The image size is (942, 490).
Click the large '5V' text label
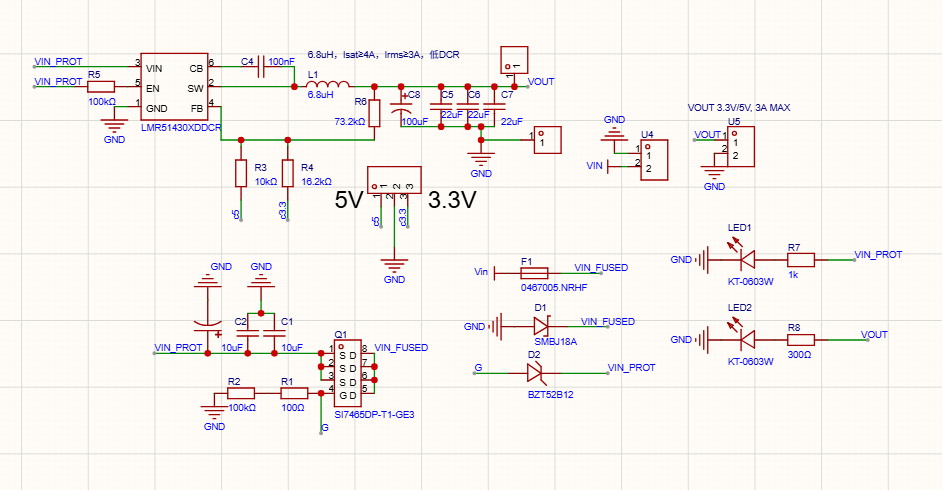point(349,200)
